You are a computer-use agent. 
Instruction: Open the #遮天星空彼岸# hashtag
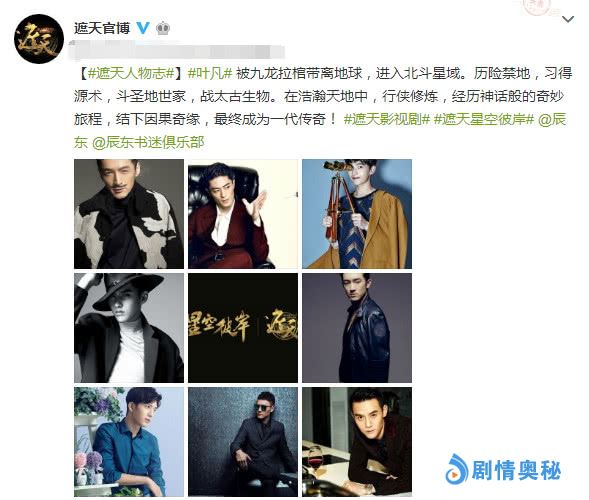coord(483,119)
